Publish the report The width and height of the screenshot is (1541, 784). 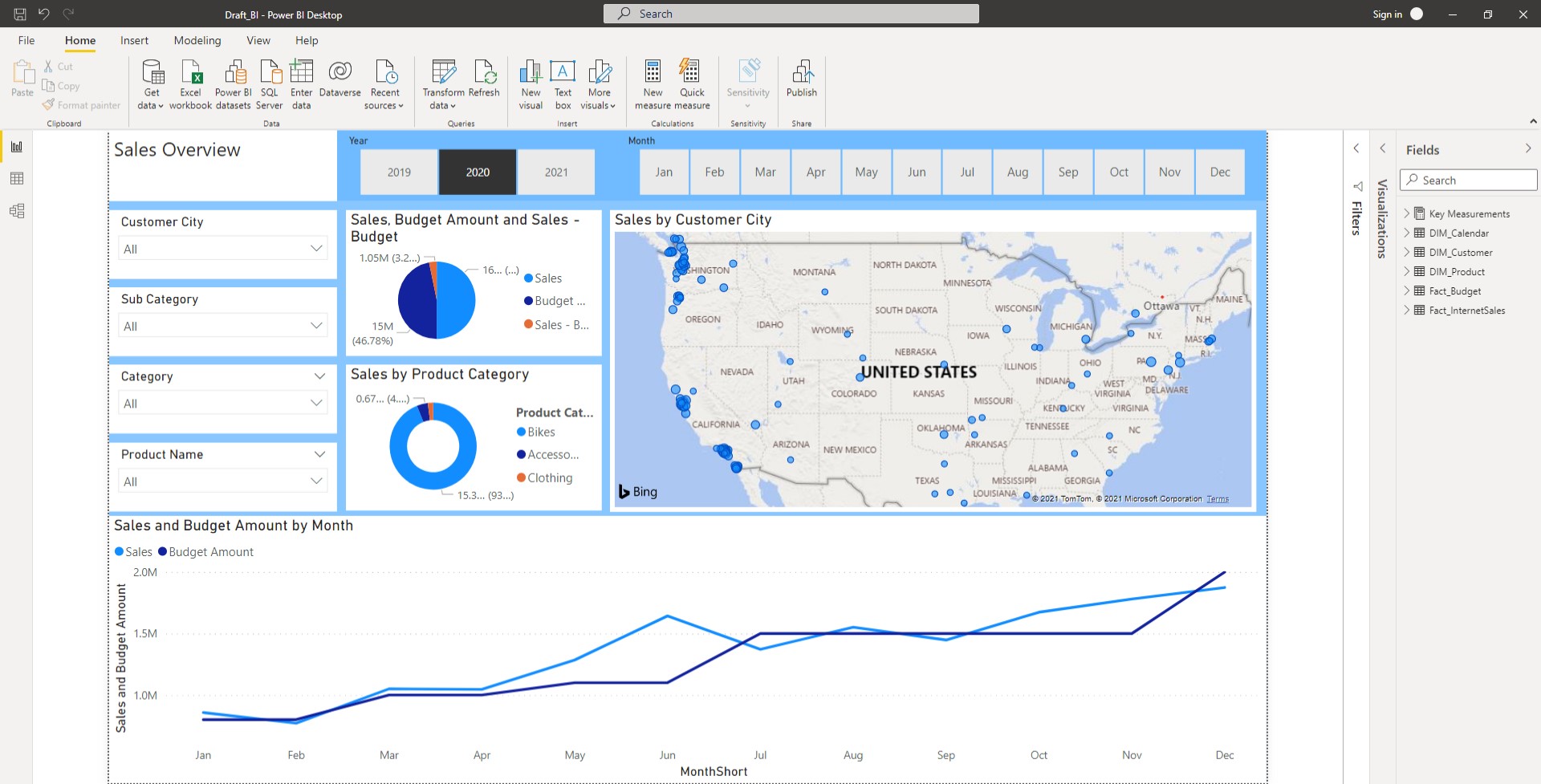coord(802,79)
